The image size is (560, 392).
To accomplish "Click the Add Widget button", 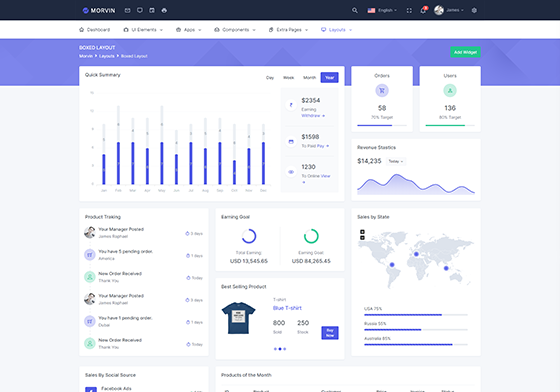I will tap(465, 52).
